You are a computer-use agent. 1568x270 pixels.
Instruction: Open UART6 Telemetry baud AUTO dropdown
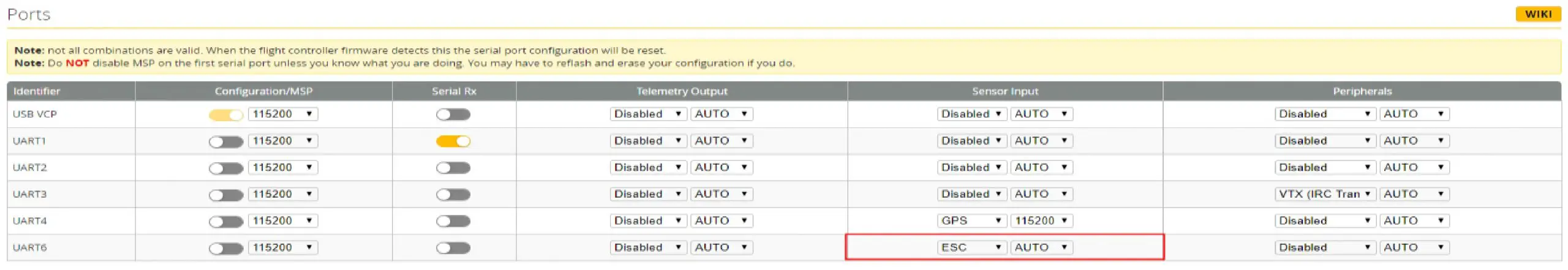pos(722,247)
